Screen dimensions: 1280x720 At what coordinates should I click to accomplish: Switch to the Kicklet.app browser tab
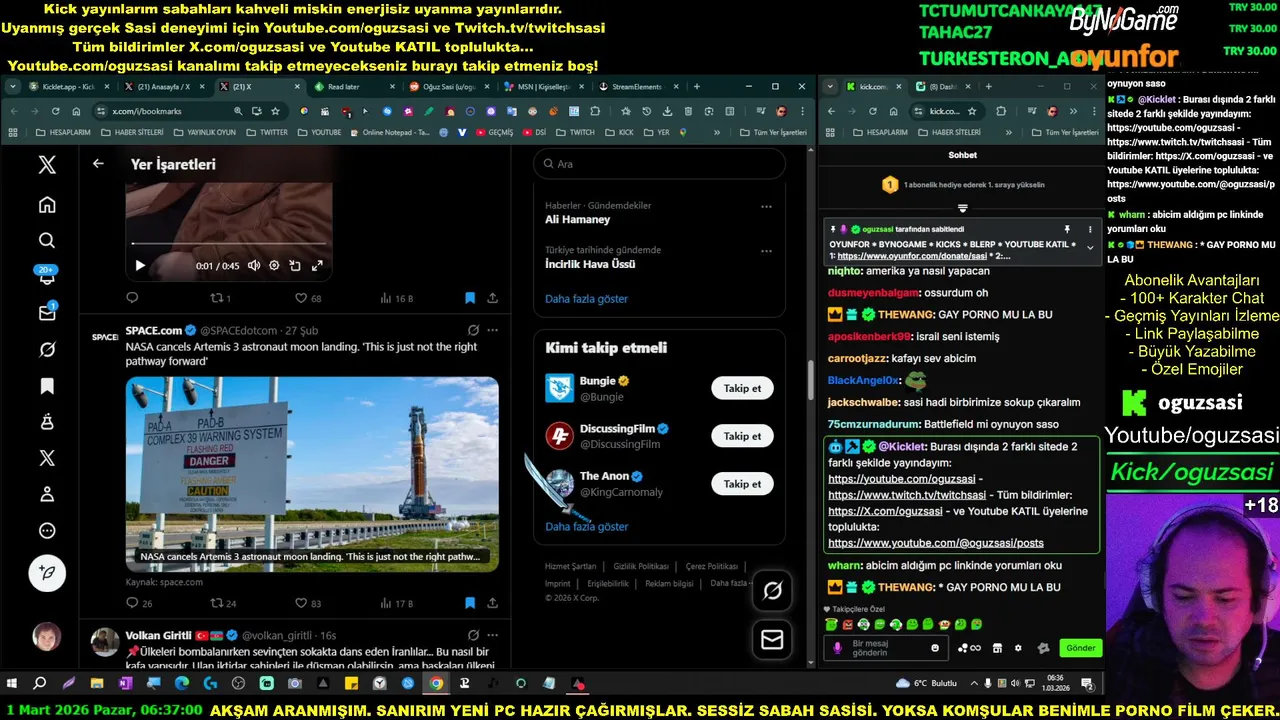[x=68, y=87]
